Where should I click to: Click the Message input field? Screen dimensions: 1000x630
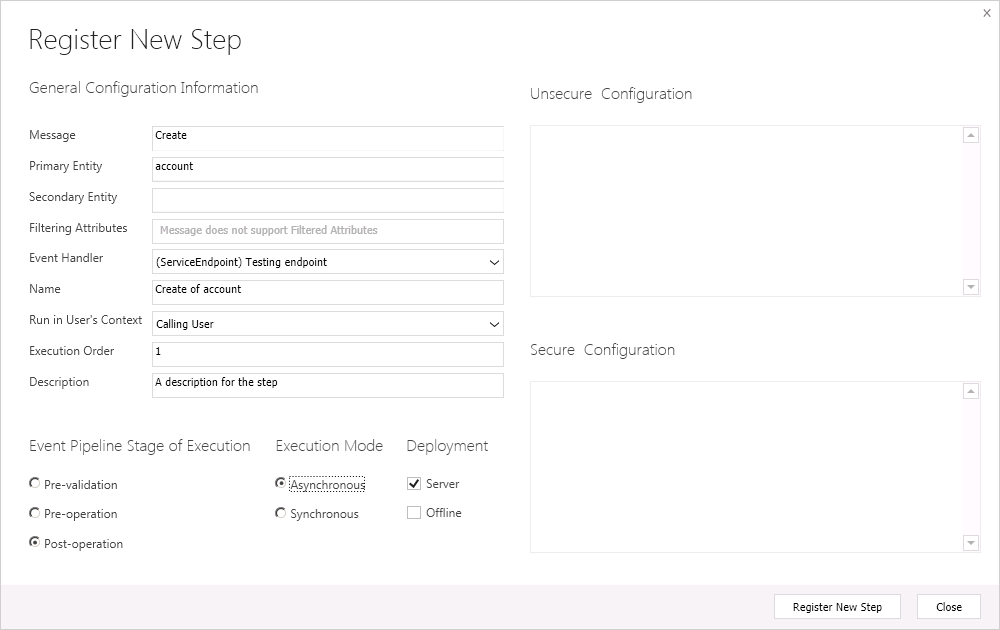point(327,137)
